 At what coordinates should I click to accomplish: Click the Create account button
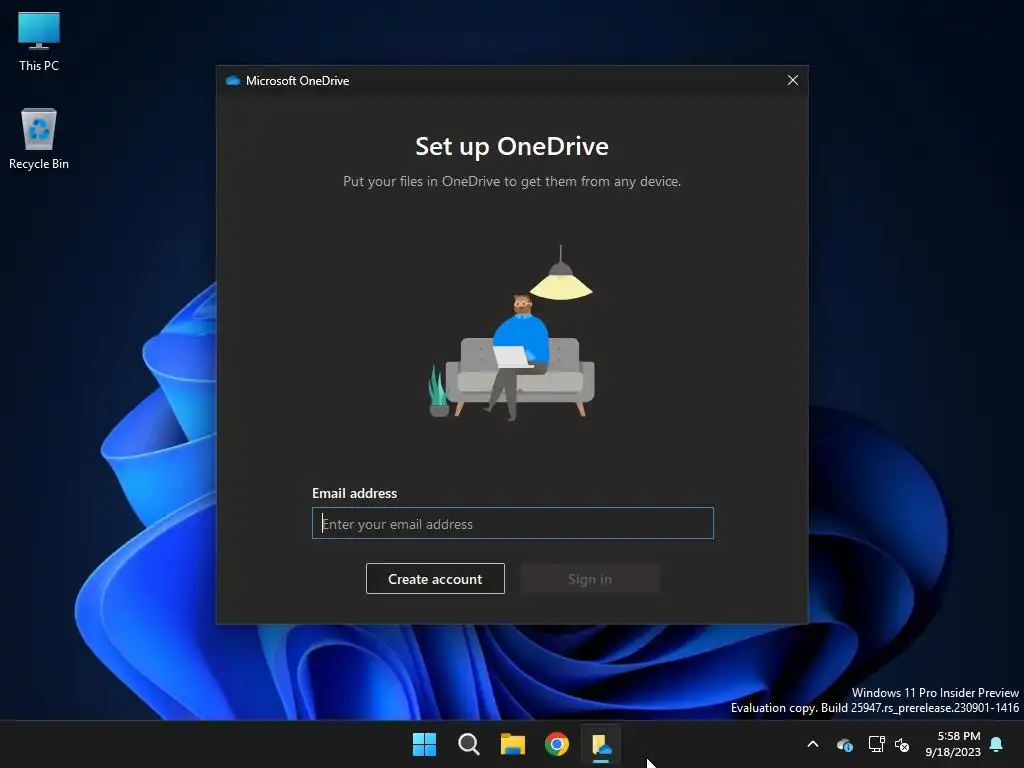coord(435,579)
